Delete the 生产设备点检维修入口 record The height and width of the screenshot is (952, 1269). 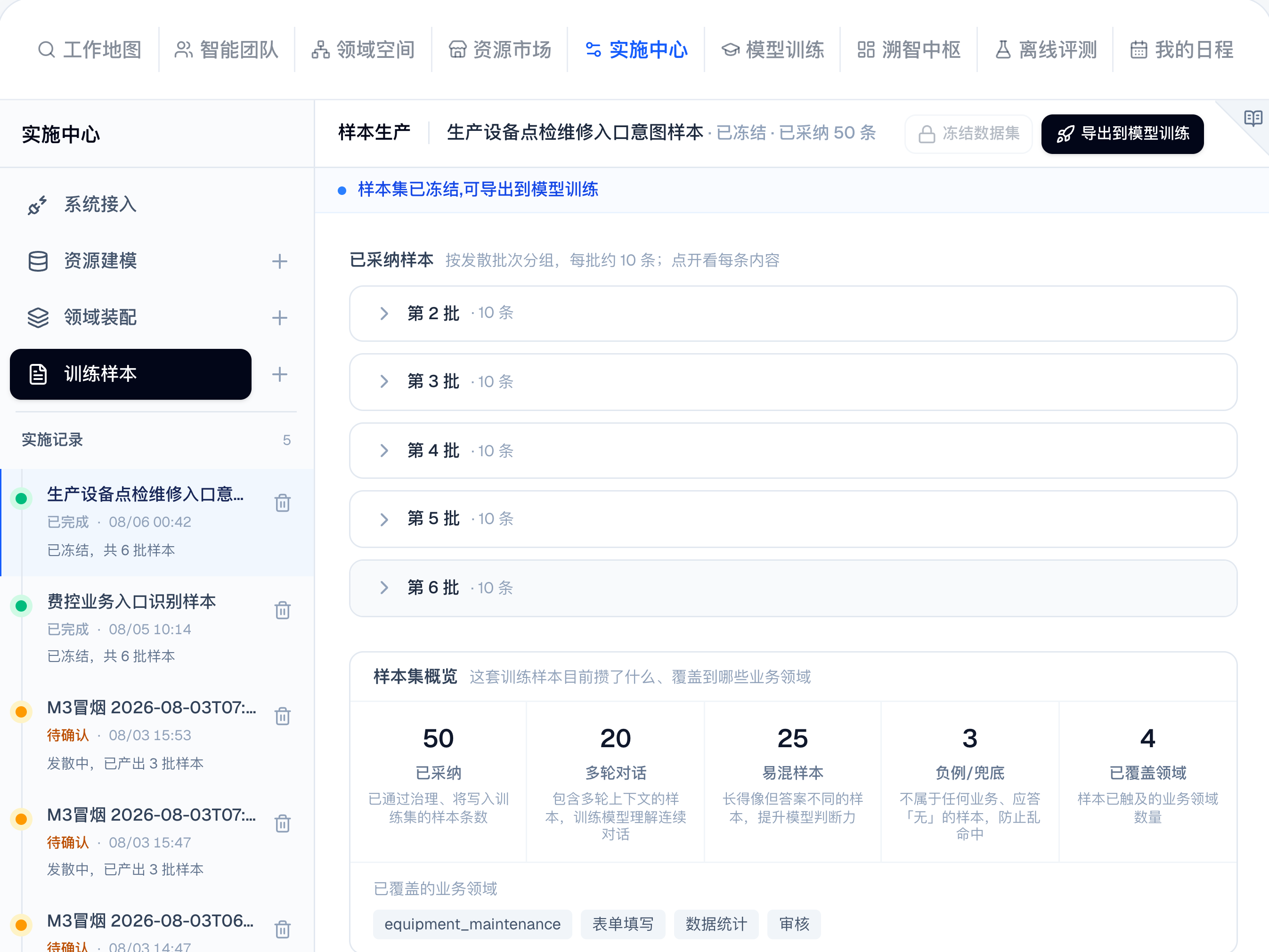coord(282,503)
